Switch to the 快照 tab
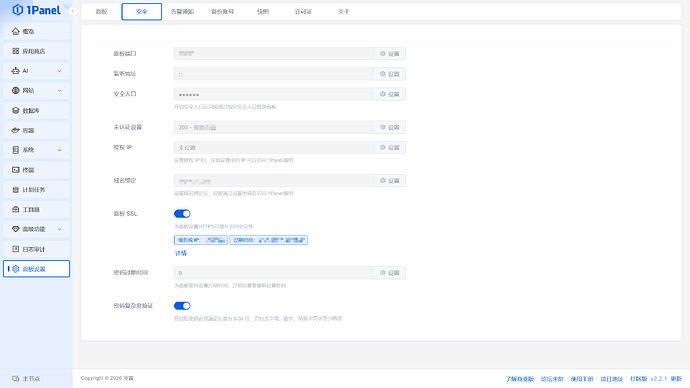The image size is (690, 388). click(263, 11)
